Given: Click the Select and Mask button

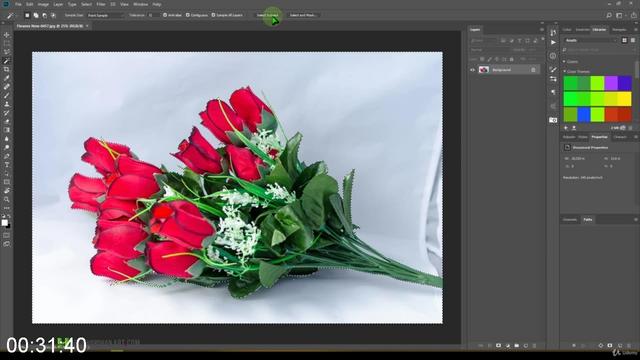Looking at the screenshot, I should [302, 15].
